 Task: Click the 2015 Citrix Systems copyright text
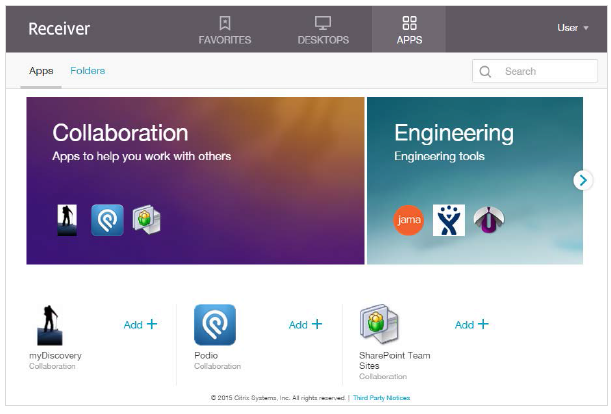point(278,398)
